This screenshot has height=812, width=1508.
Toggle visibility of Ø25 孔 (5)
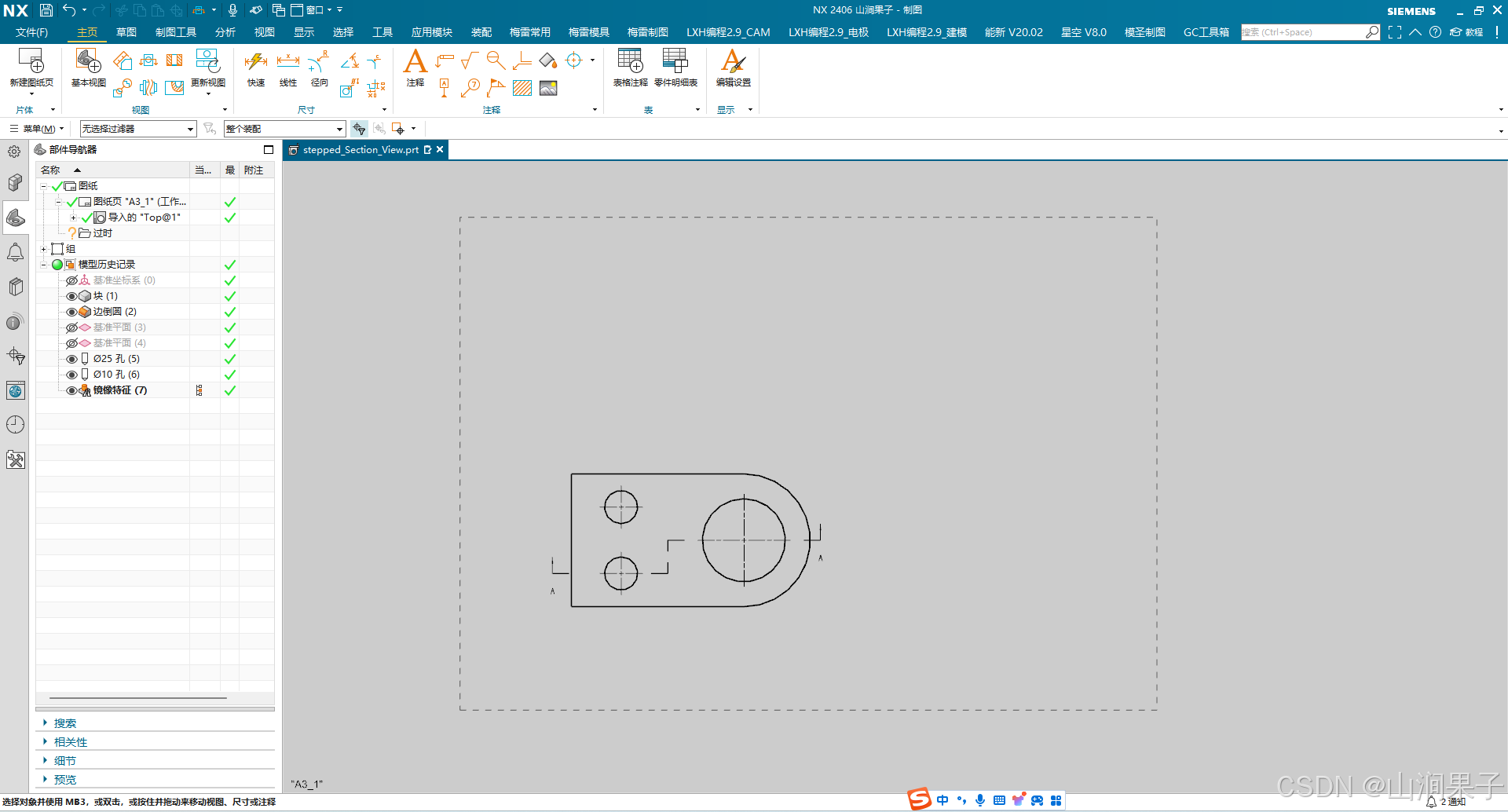tap(71, 359)
